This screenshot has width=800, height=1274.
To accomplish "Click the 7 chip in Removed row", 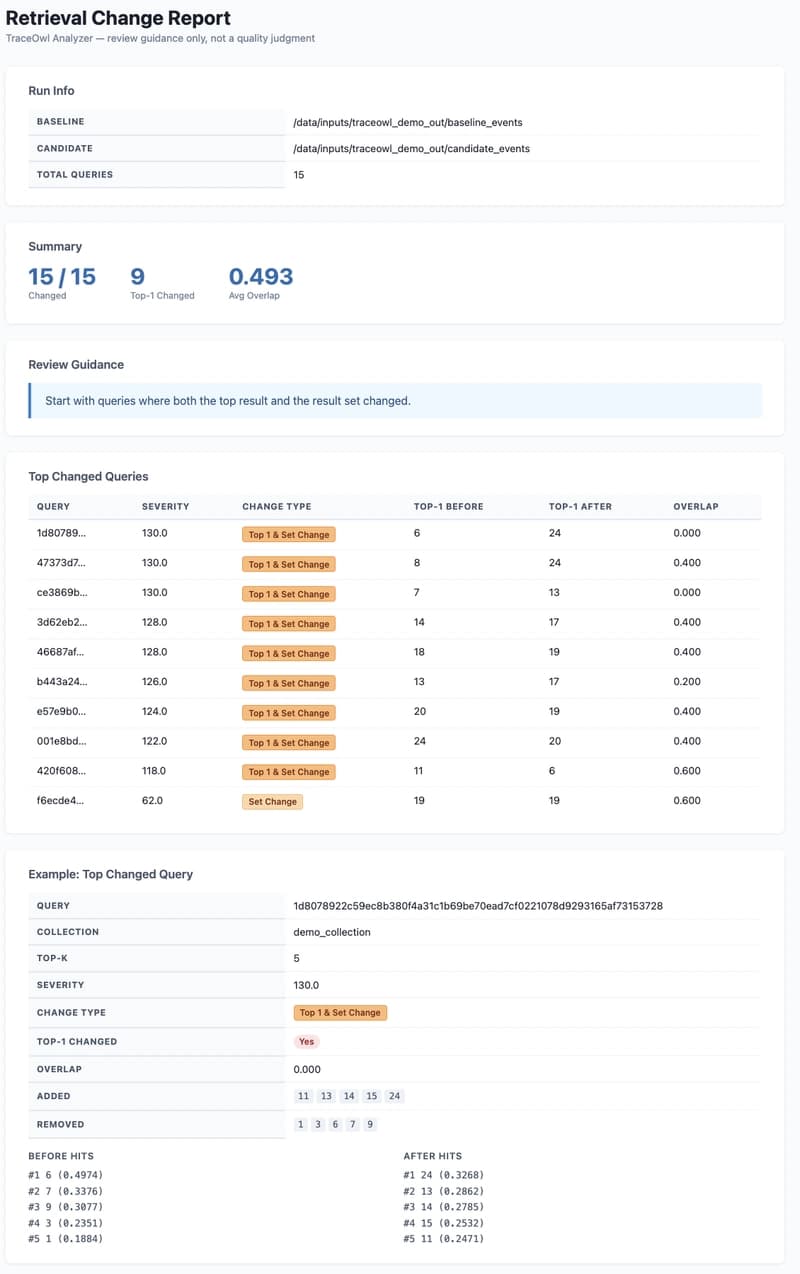I will click(x=352, y=1125).
